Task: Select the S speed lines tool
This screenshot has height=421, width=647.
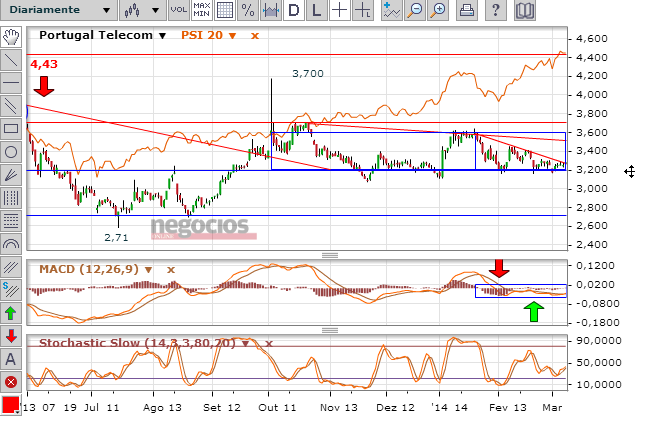Action: coord(11,291)
